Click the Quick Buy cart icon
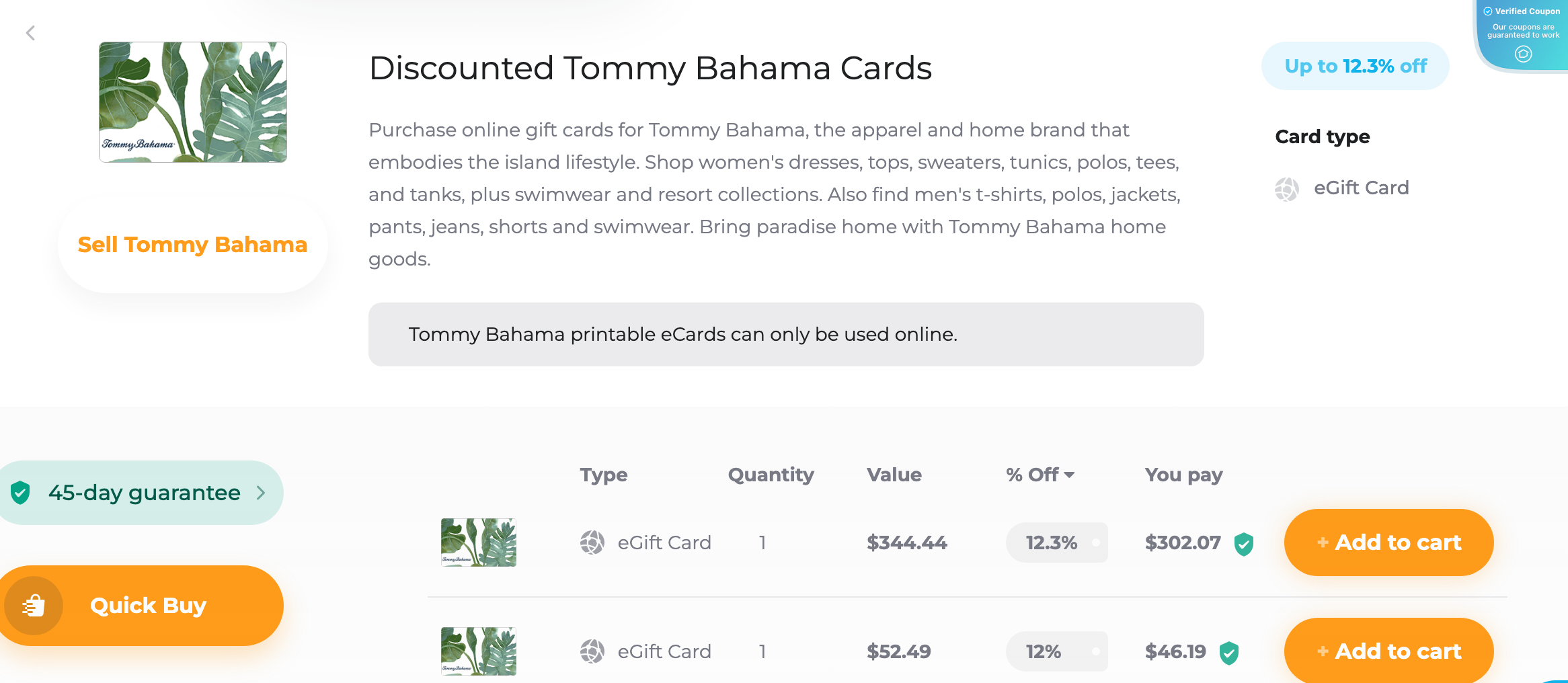1568x683 pixels. click(x=34, y=605)
